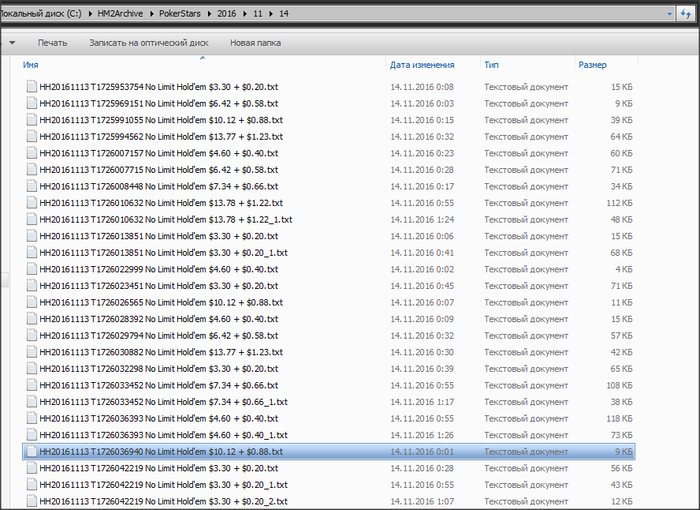
Task: Click file icon of T1726010632 $13.78 + $1.22_1.txt
Action: pos(31,219)
